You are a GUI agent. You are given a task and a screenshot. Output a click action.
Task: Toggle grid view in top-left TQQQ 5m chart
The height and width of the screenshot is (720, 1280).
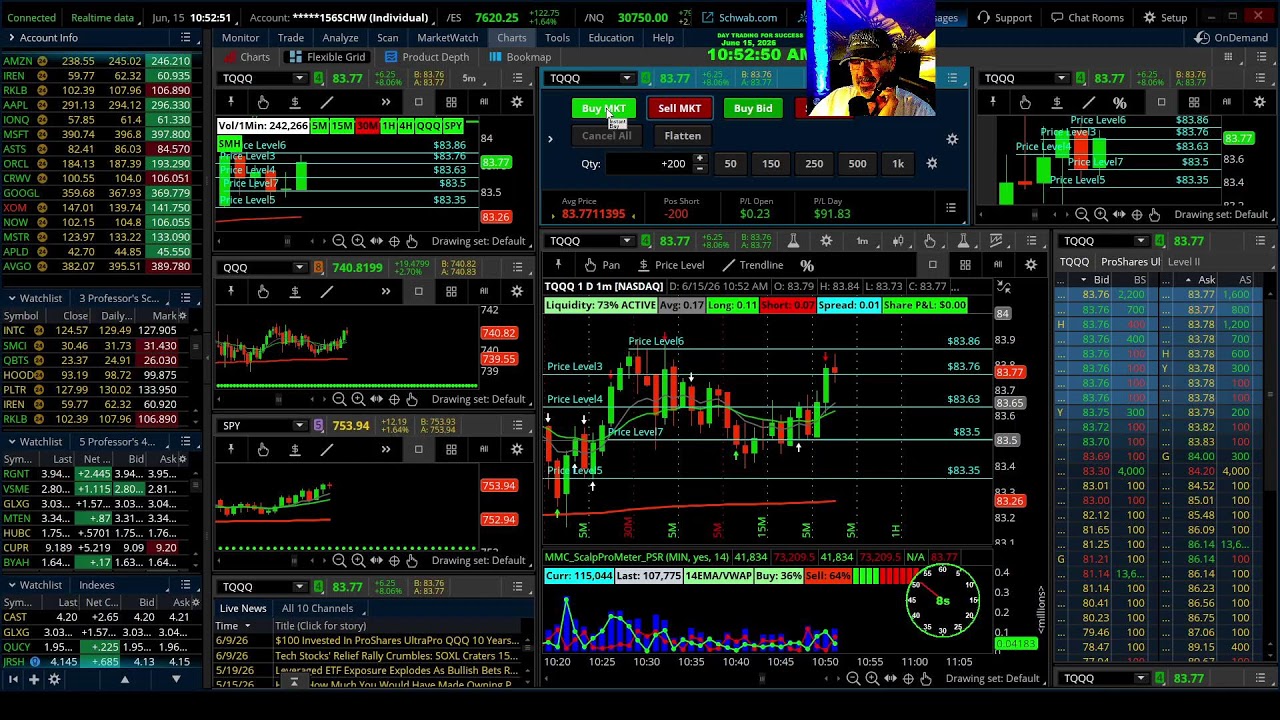tap(451, 102)
